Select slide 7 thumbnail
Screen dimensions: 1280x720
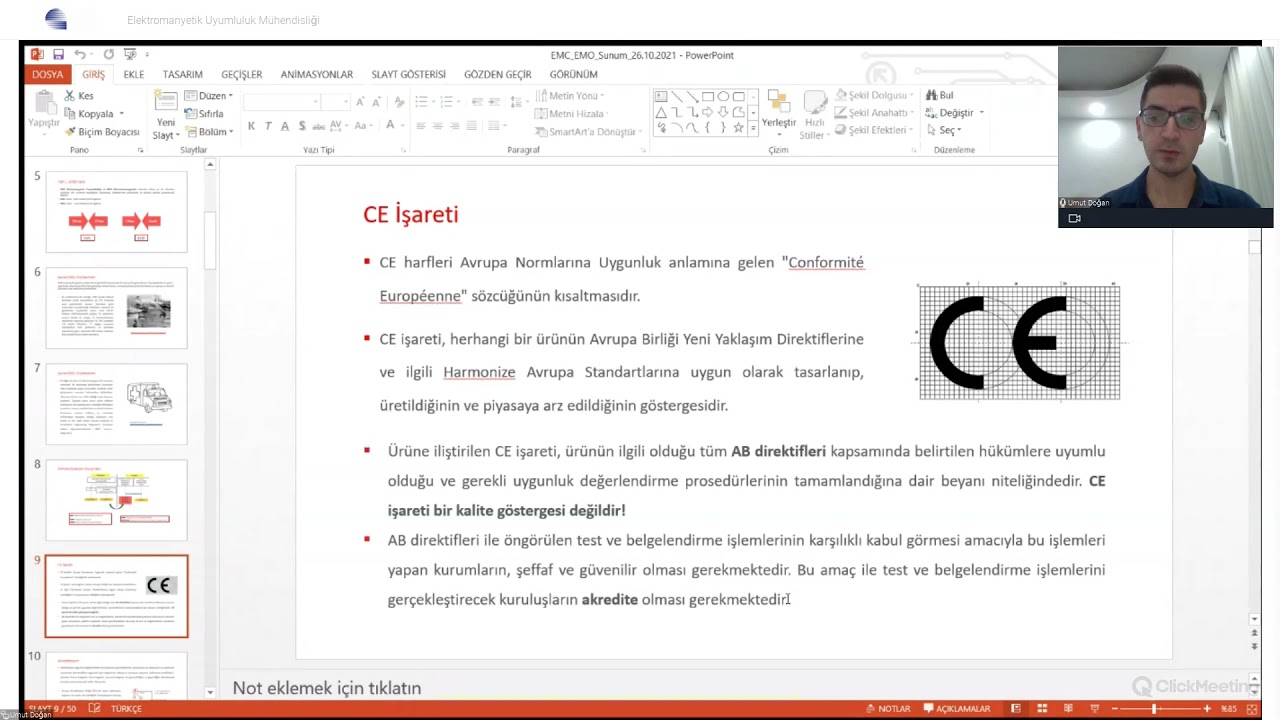[116, 404]
